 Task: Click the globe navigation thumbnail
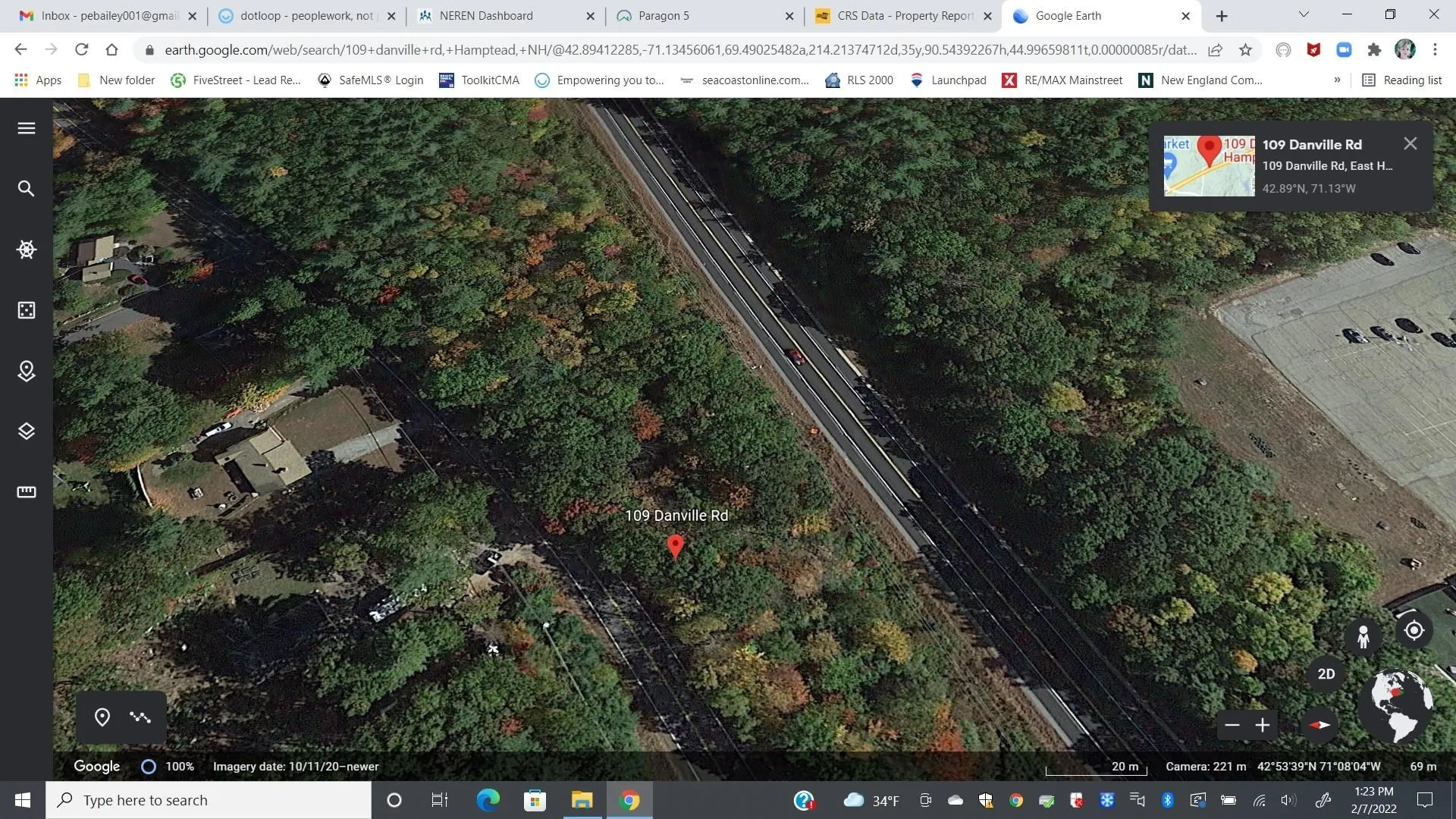click(x=1397, y=704)
